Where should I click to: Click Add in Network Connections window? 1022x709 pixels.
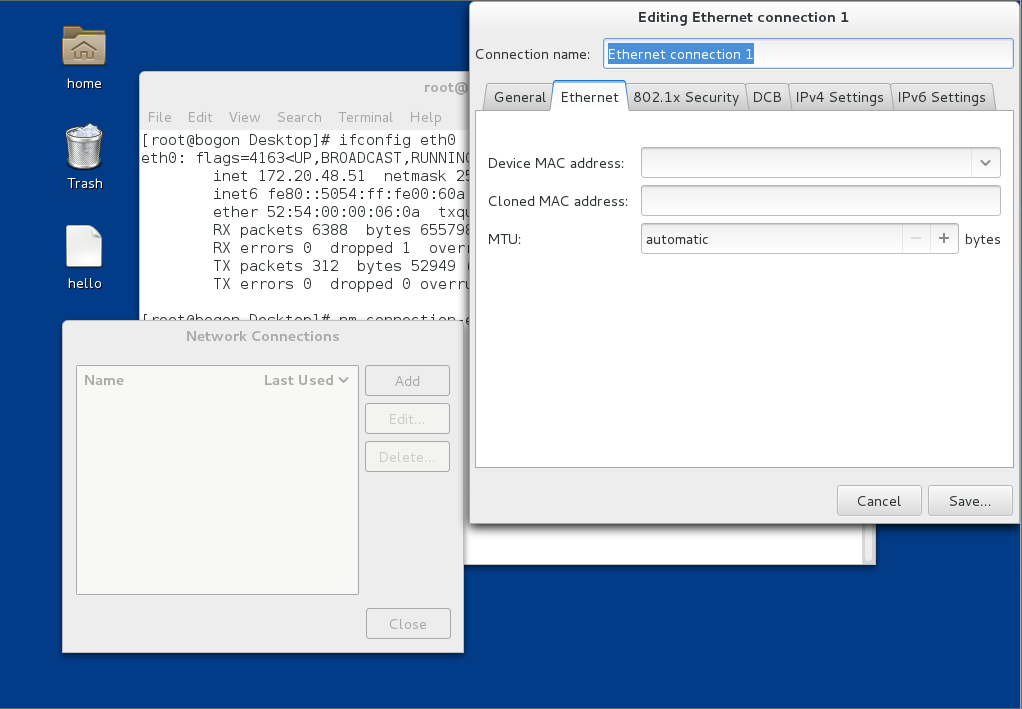click(x=407, y=381)
